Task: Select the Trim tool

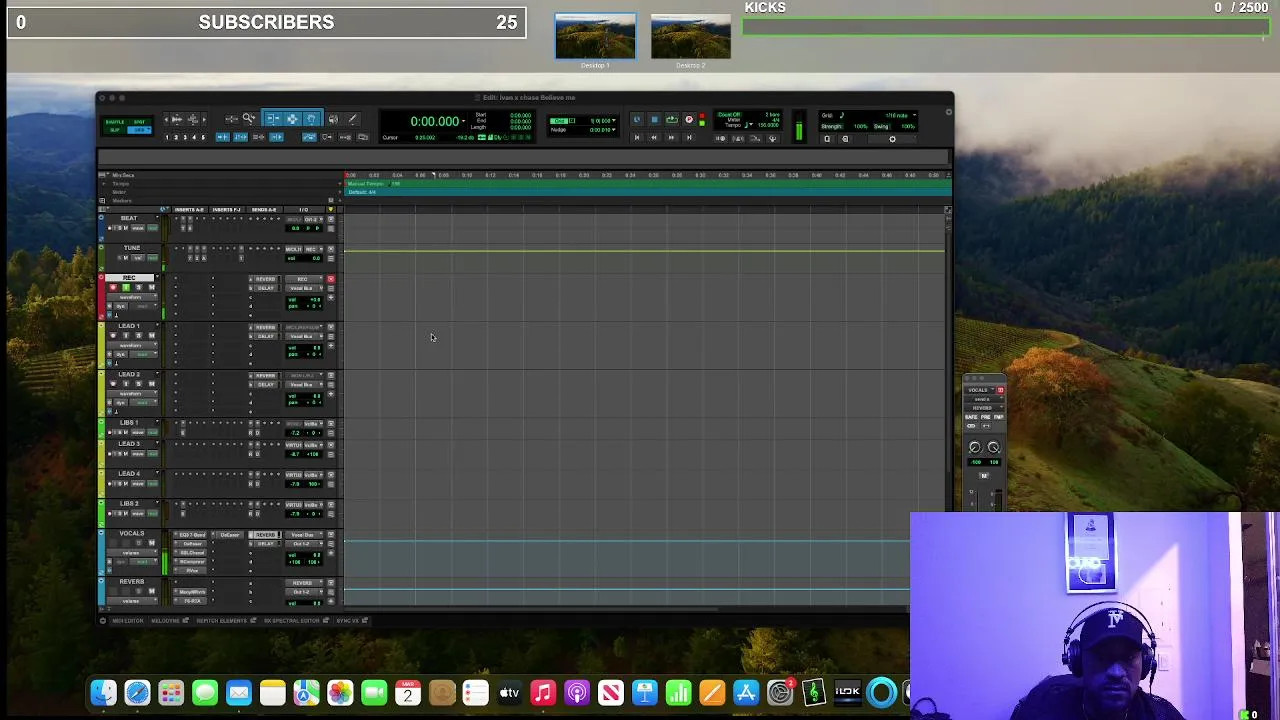Action: coord(273,118)
